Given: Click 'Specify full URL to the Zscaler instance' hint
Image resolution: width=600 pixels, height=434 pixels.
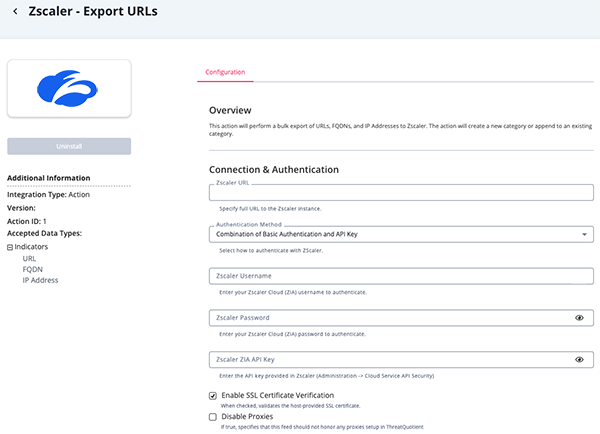Looking at the screenshot, I should click(270, 209).
